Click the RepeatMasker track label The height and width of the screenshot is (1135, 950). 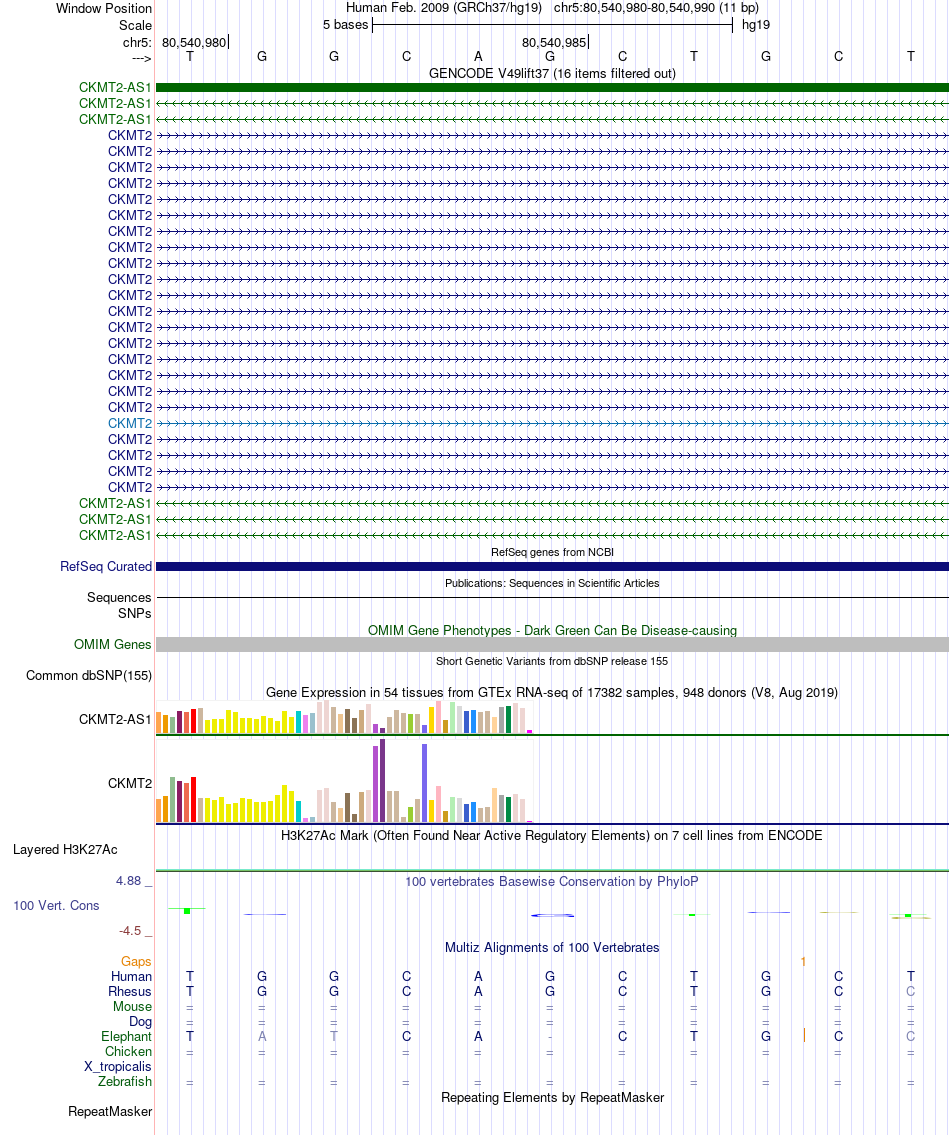coord(110,1112)
